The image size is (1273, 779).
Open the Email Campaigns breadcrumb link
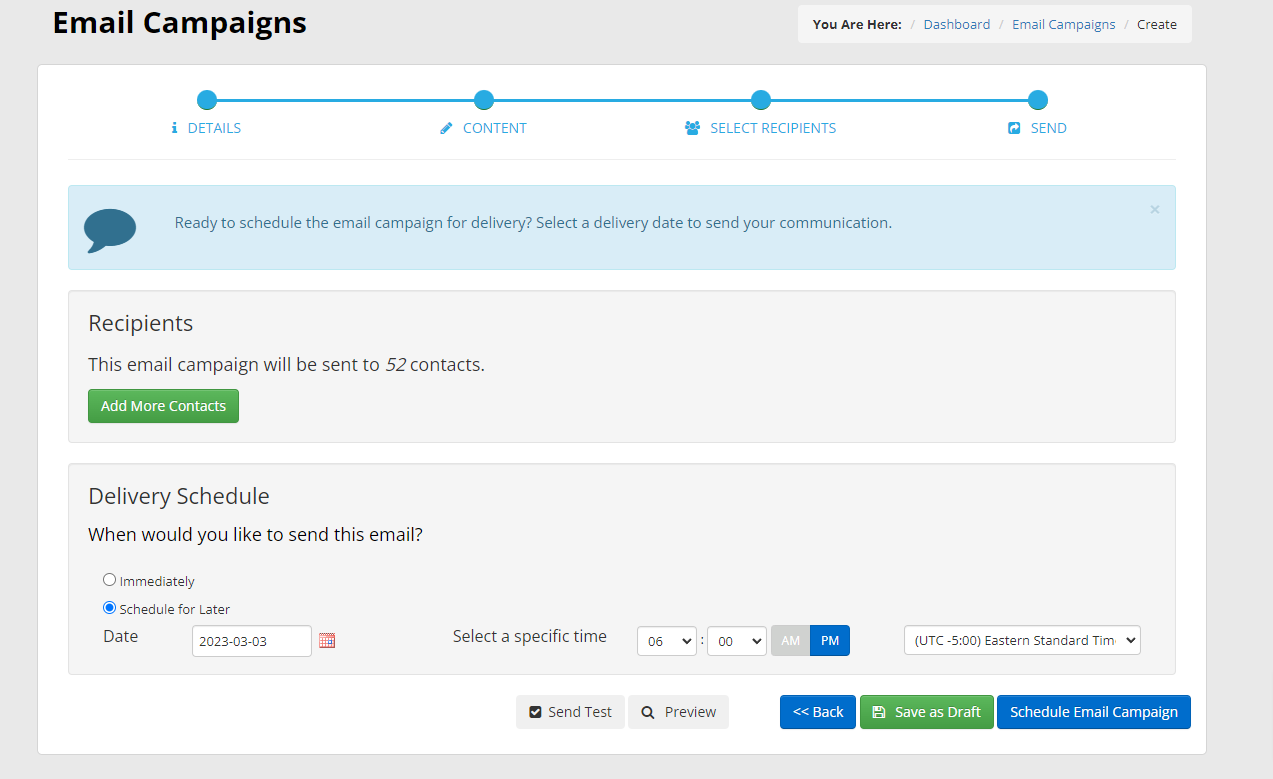(x=1064, y=24)
